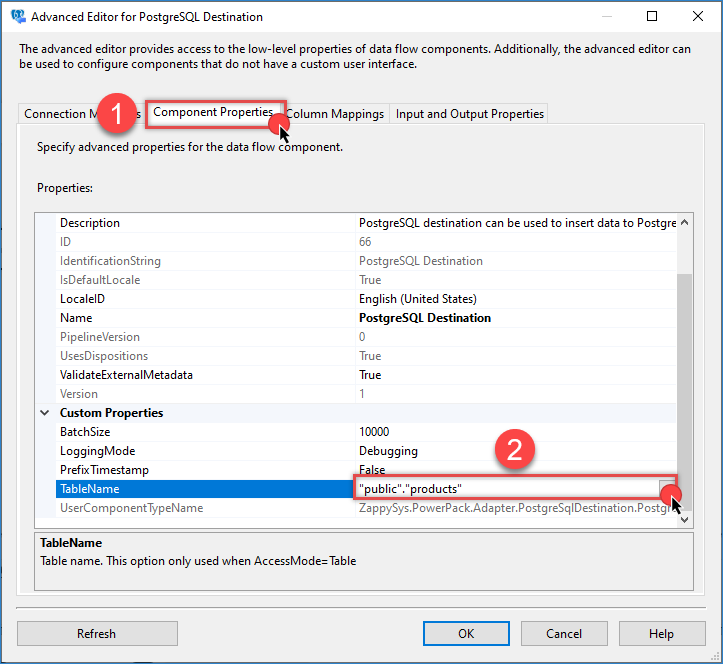Select the Name property row

(76, 318)
